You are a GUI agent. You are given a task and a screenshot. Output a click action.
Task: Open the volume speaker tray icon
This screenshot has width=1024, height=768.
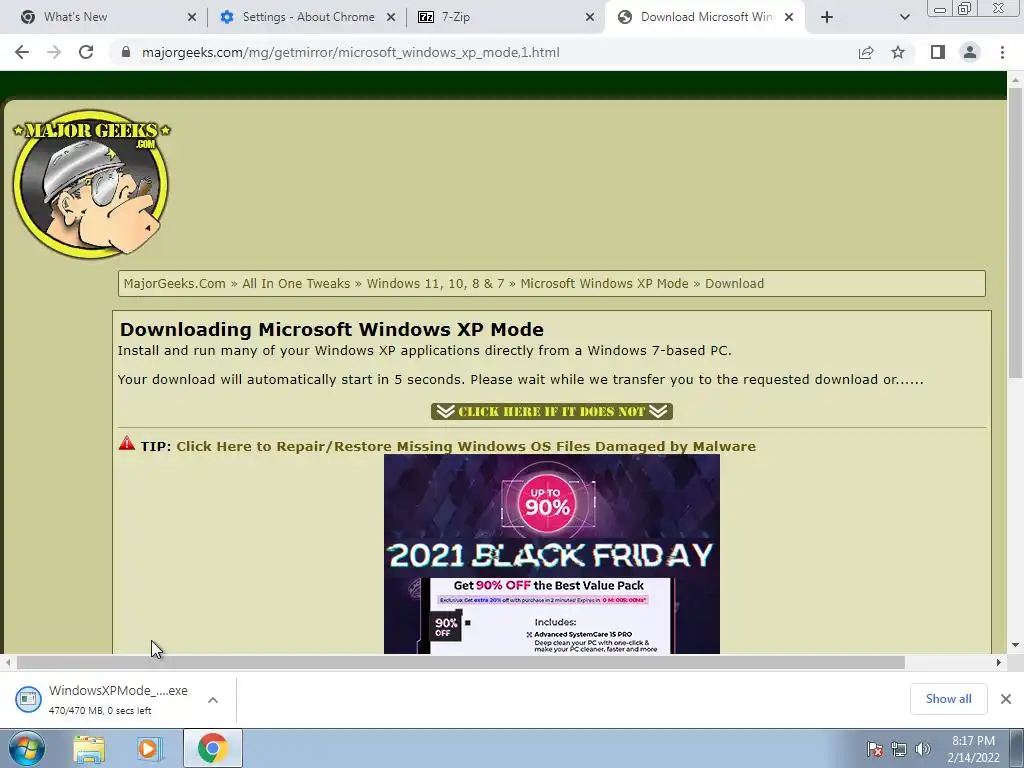923,749
